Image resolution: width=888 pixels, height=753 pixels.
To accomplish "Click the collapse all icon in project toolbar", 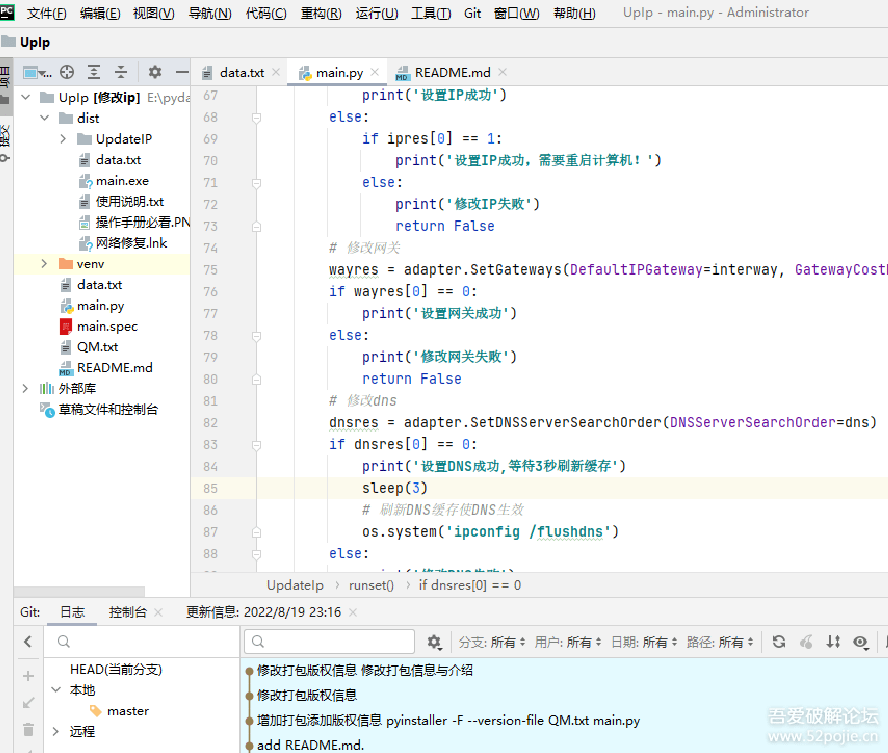I will click(121, 72).
